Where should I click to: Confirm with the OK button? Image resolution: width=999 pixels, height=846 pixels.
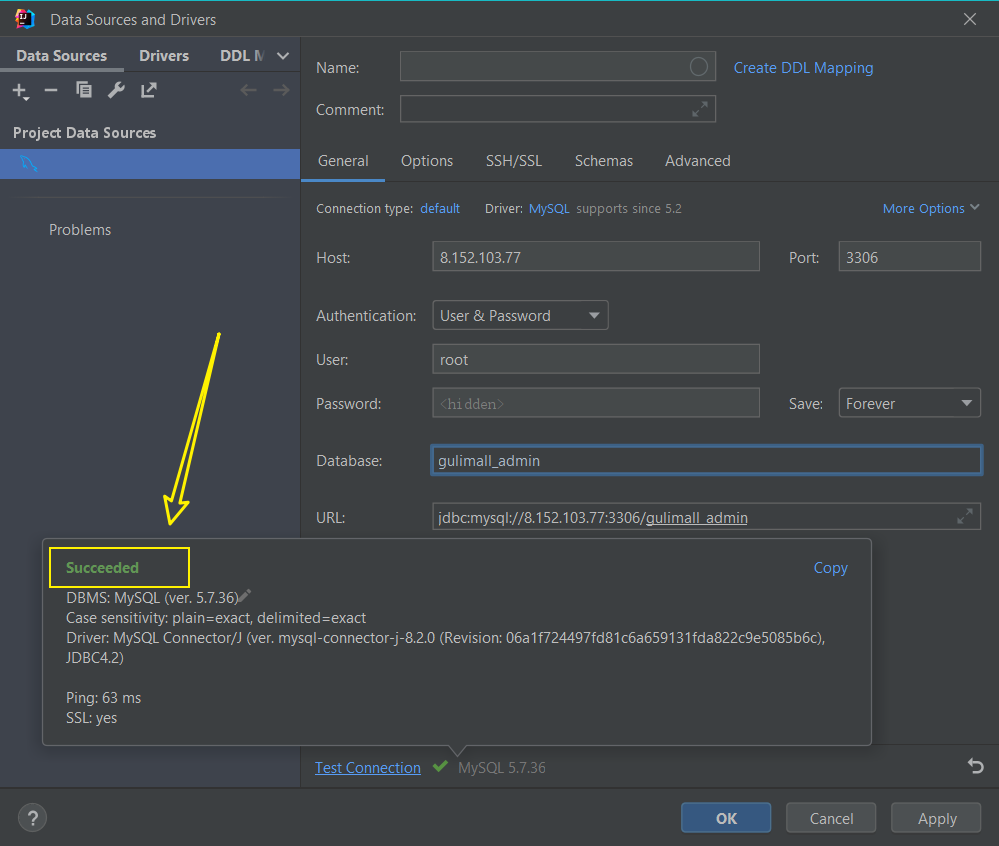[x=726, y=817]
